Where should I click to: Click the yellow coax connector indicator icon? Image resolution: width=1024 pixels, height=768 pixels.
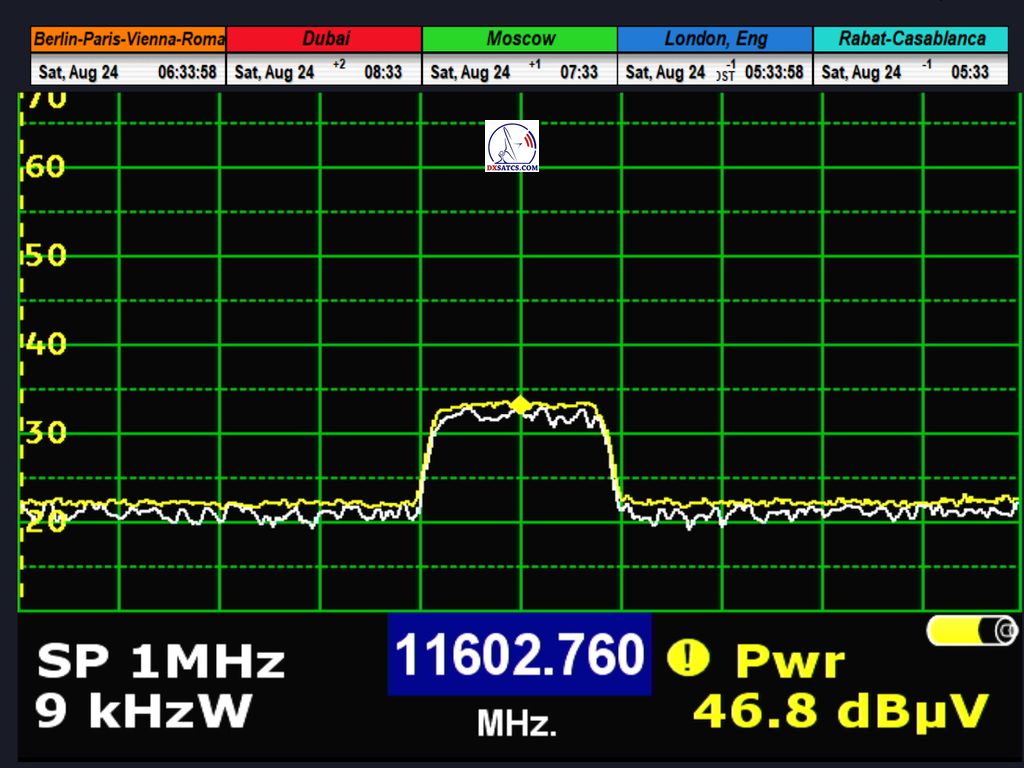972,631
